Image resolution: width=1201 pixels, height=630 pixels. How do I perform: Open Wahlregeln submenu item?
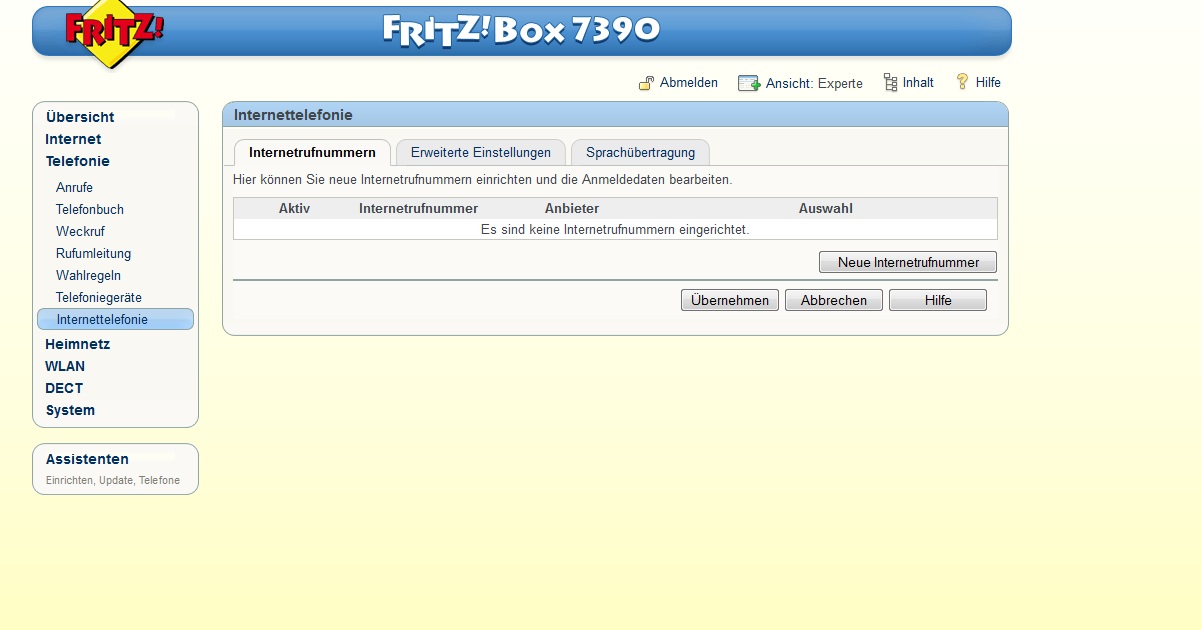(x=88, y=275)
